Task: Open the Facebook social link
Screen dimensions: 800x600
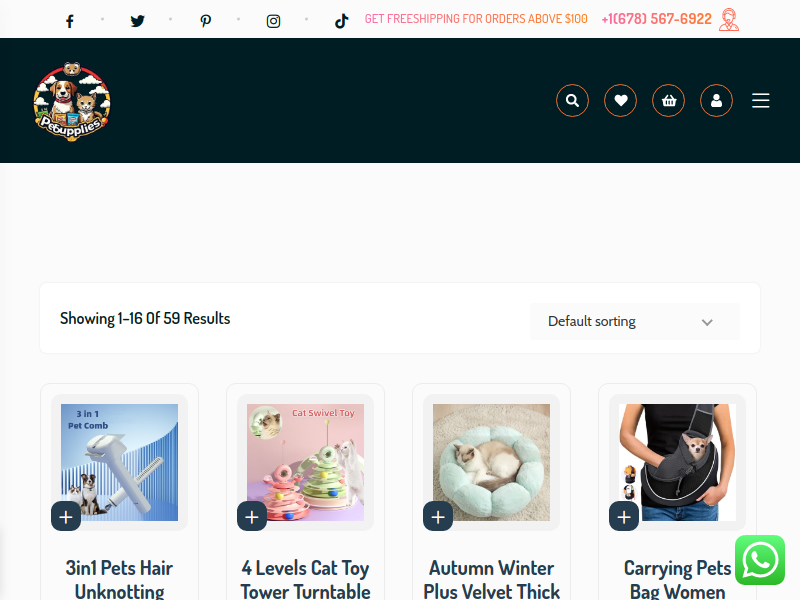Action: (x=69, y=21)
